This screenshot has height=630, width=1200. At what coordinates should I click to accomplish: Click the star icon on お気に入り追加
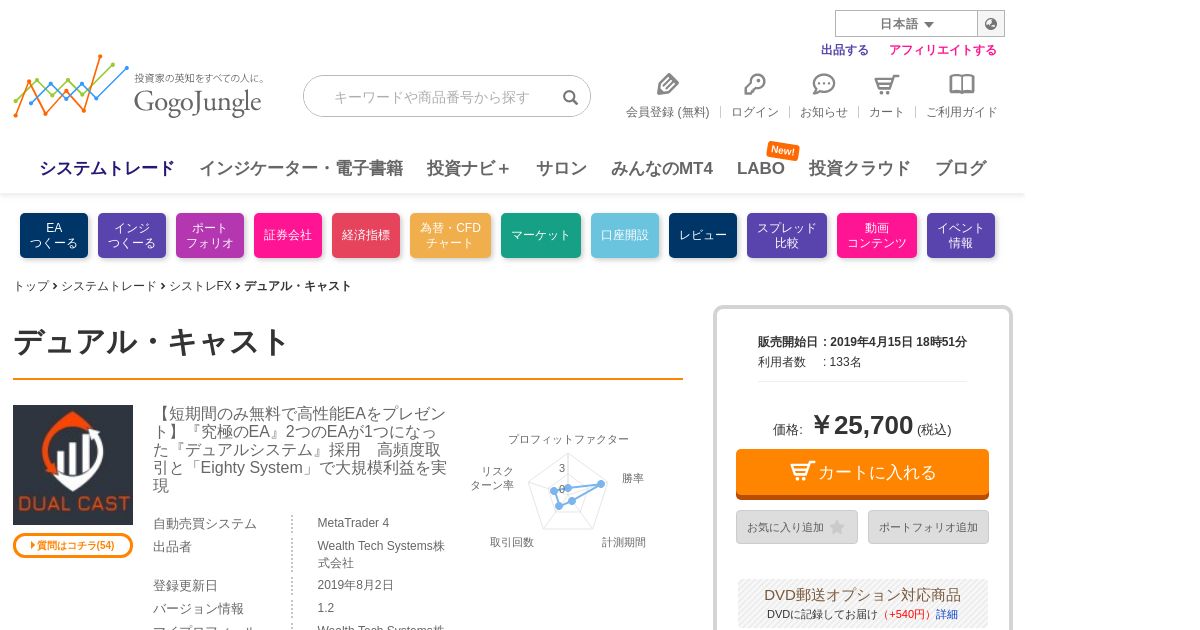click(x=837, y=527)
